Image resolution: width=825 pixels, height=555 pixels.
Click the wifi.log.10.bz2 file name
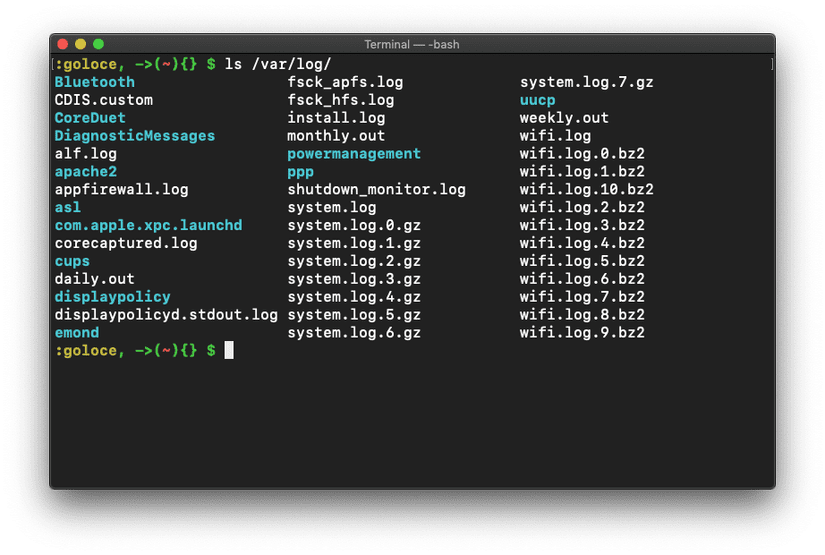coord(586,189)
